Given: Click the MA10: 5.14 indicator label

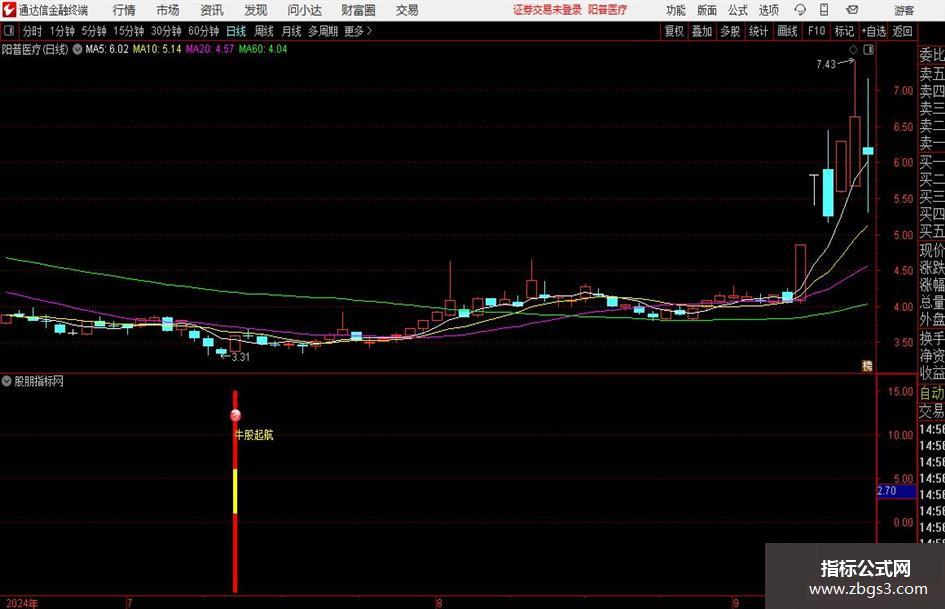Looking at the screenshot, I should tap(157, 49).
